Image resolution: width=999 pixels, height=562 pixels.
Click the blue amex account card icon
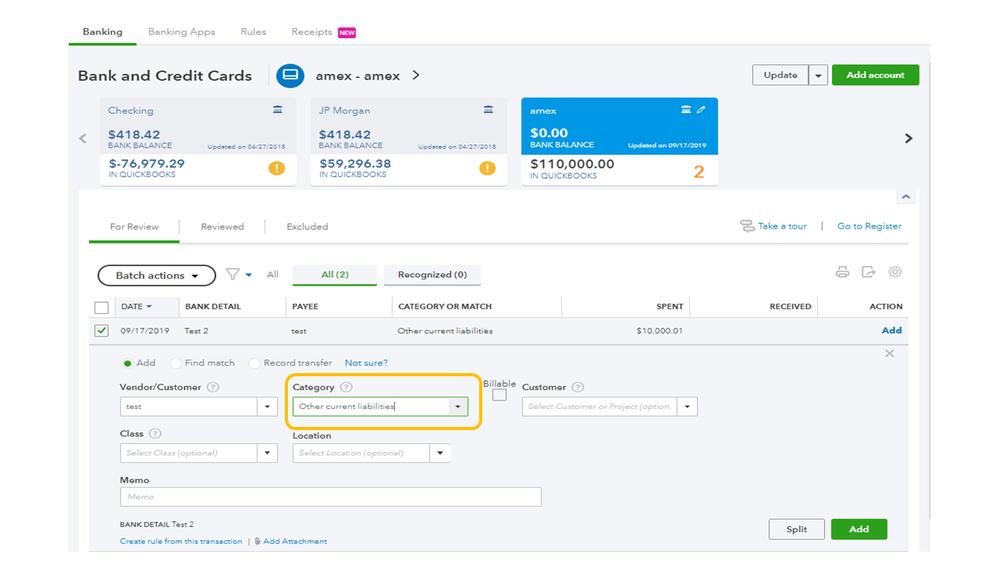pyautogui.click(x=290, y=75)
